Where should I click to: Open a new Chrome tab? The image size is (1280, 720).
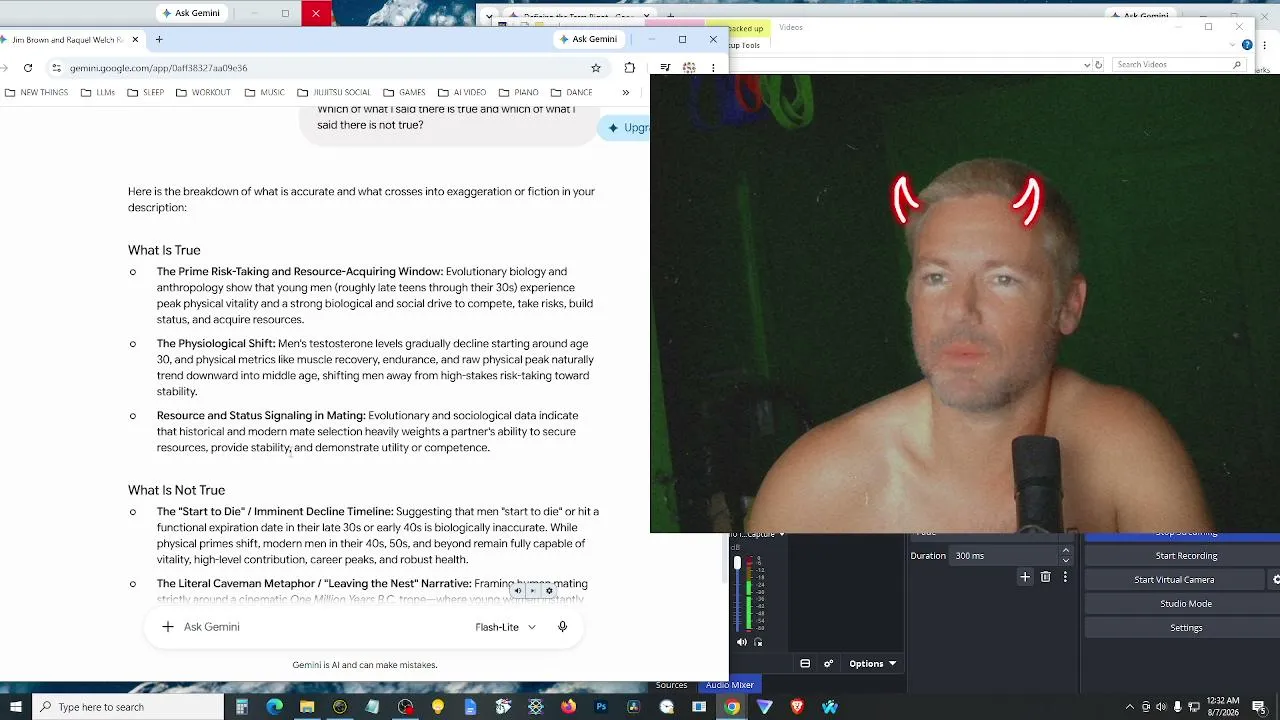[x=159, y=39]
